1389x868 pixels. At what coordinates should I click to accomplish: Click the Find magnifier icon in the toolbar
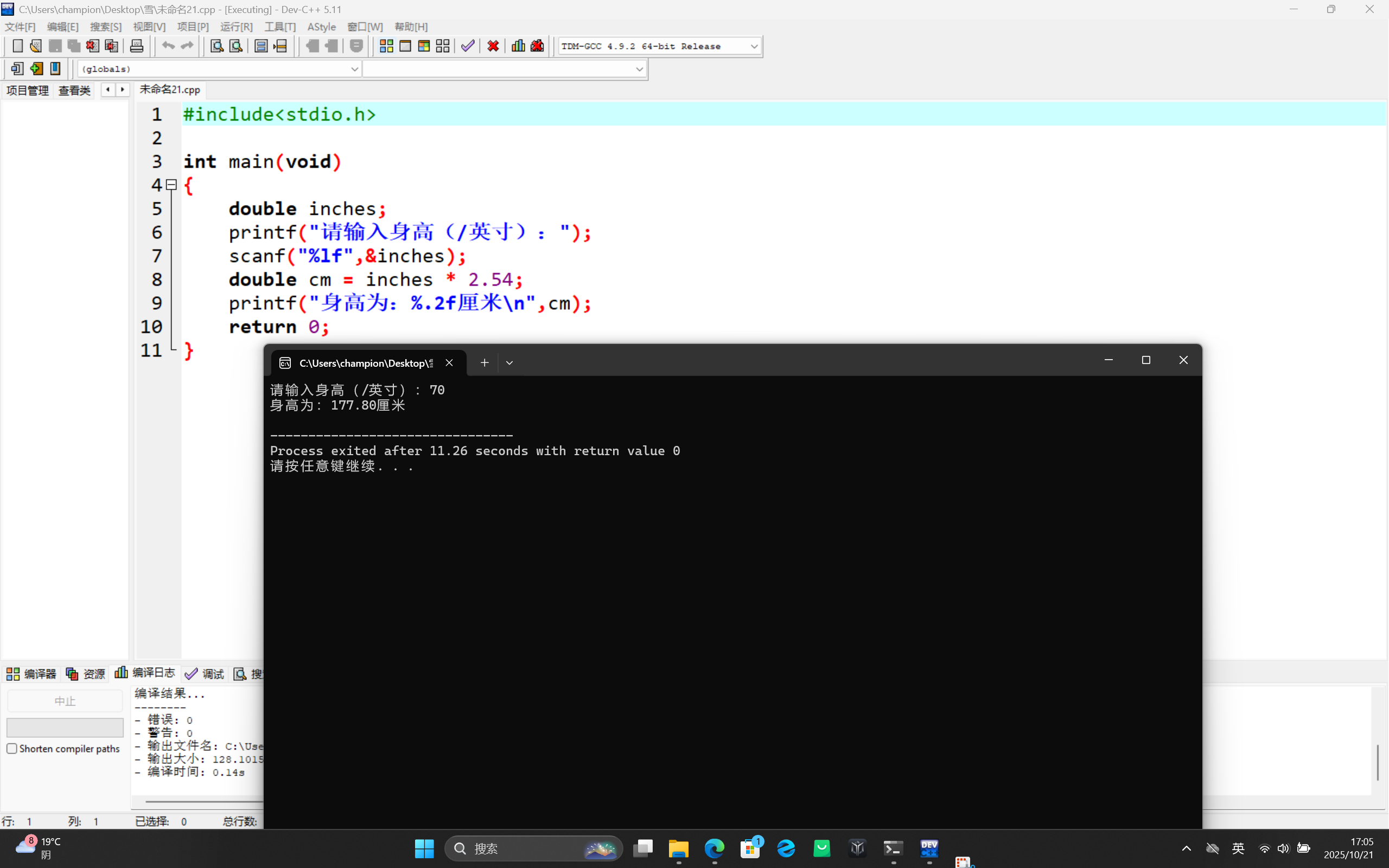(216, 46)
